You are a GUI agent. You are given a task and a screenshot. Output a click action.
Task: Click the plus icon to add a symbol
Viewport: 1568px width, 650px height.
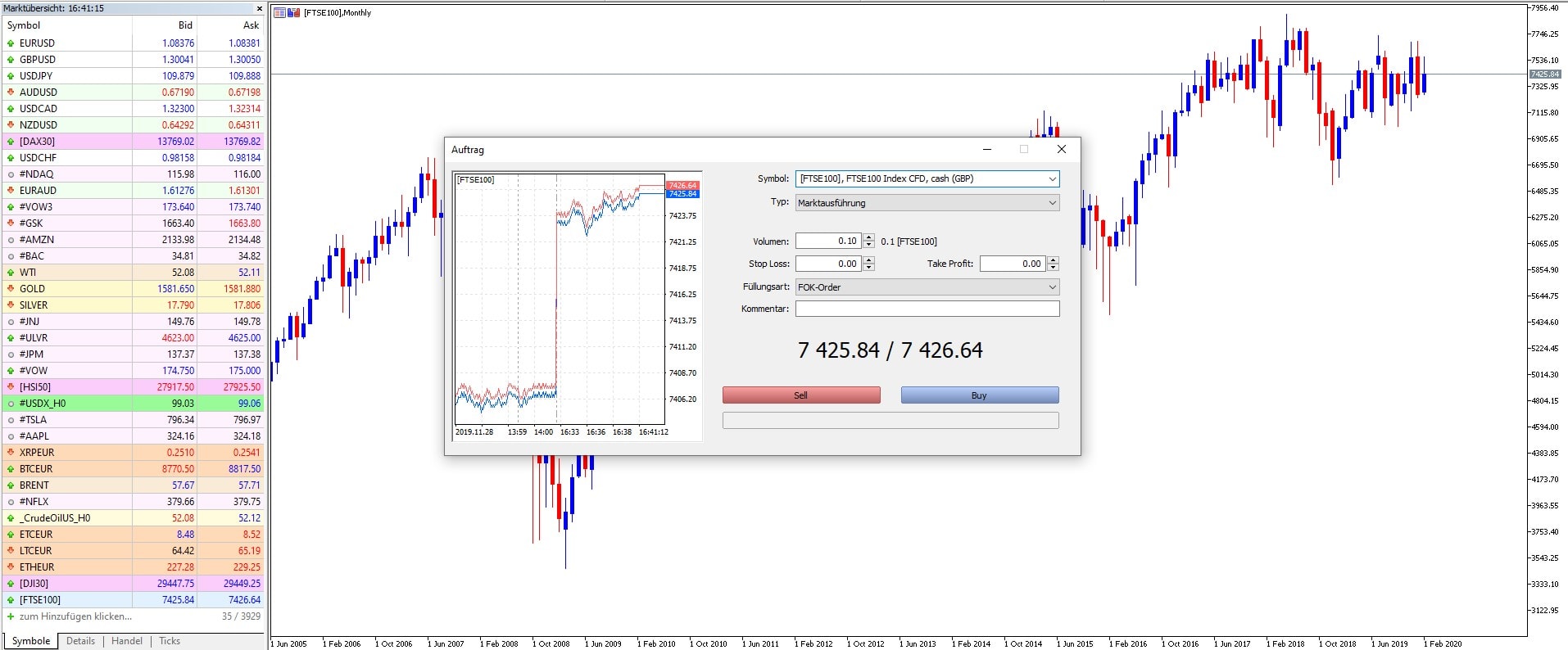pos(11,616)
